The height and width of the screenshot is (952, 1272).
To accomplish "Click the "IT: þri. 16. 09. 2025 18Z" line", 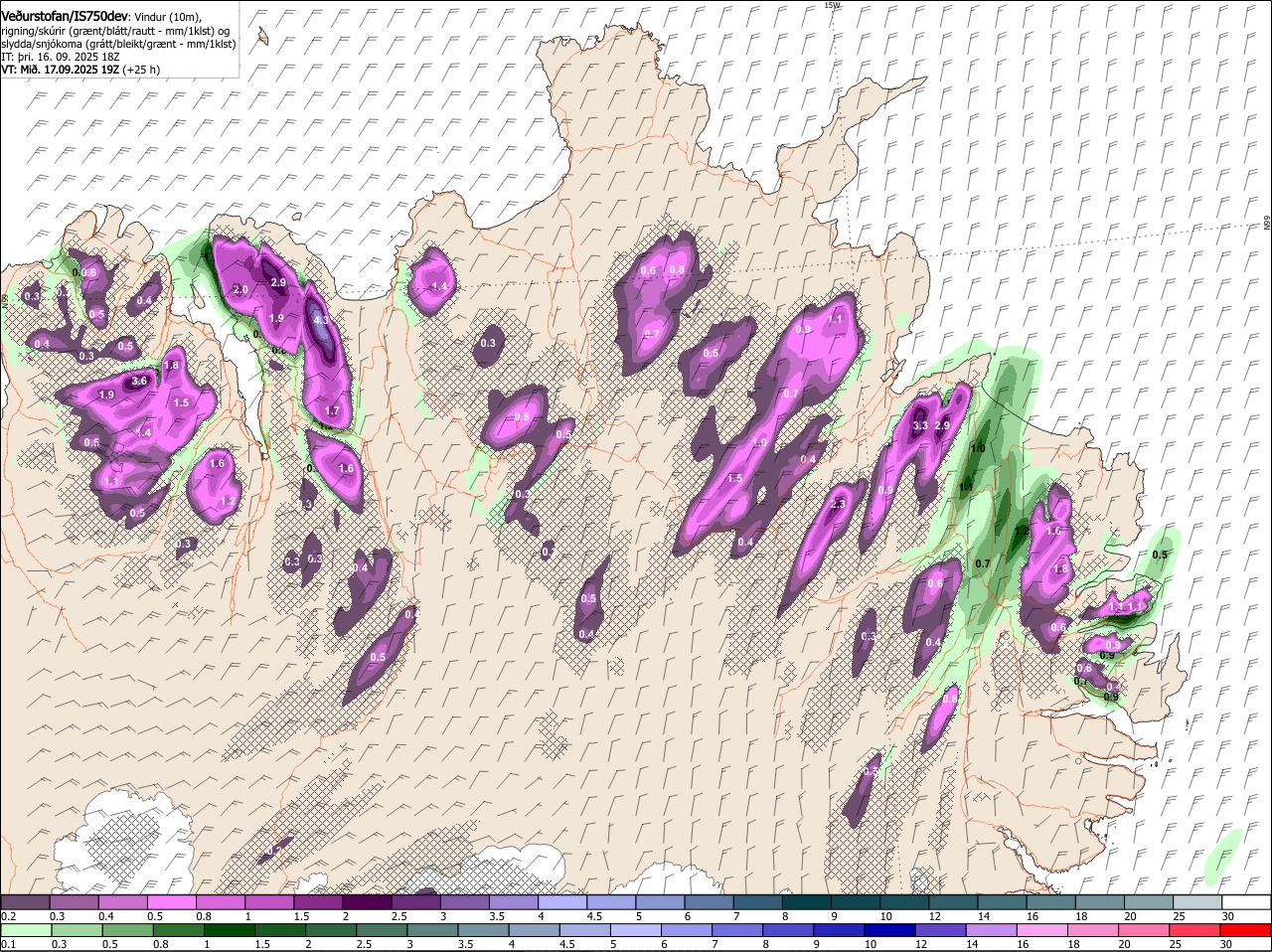I will pyautogui.click(x=63, y=58).
